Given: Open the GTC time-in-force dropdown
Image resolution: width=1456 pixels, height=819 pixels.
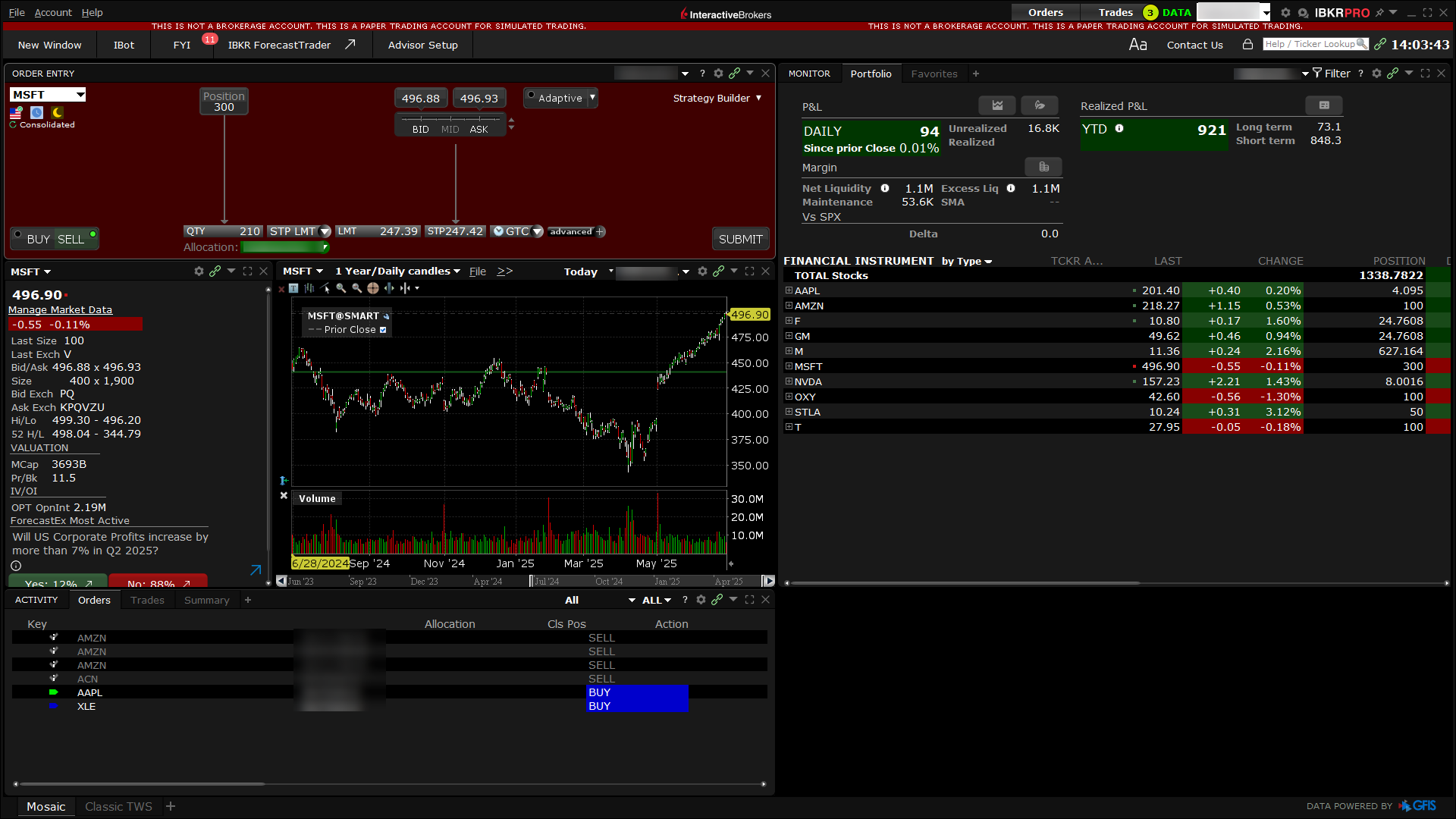Looking at the screenshot, I should (x=538, y=231).
